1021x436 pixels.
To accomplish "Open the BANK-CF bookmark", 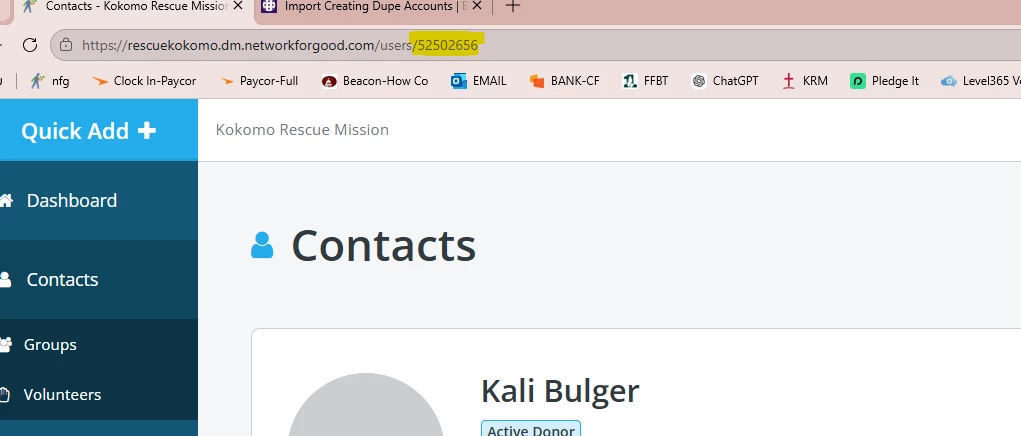I will tap(565, 81).
